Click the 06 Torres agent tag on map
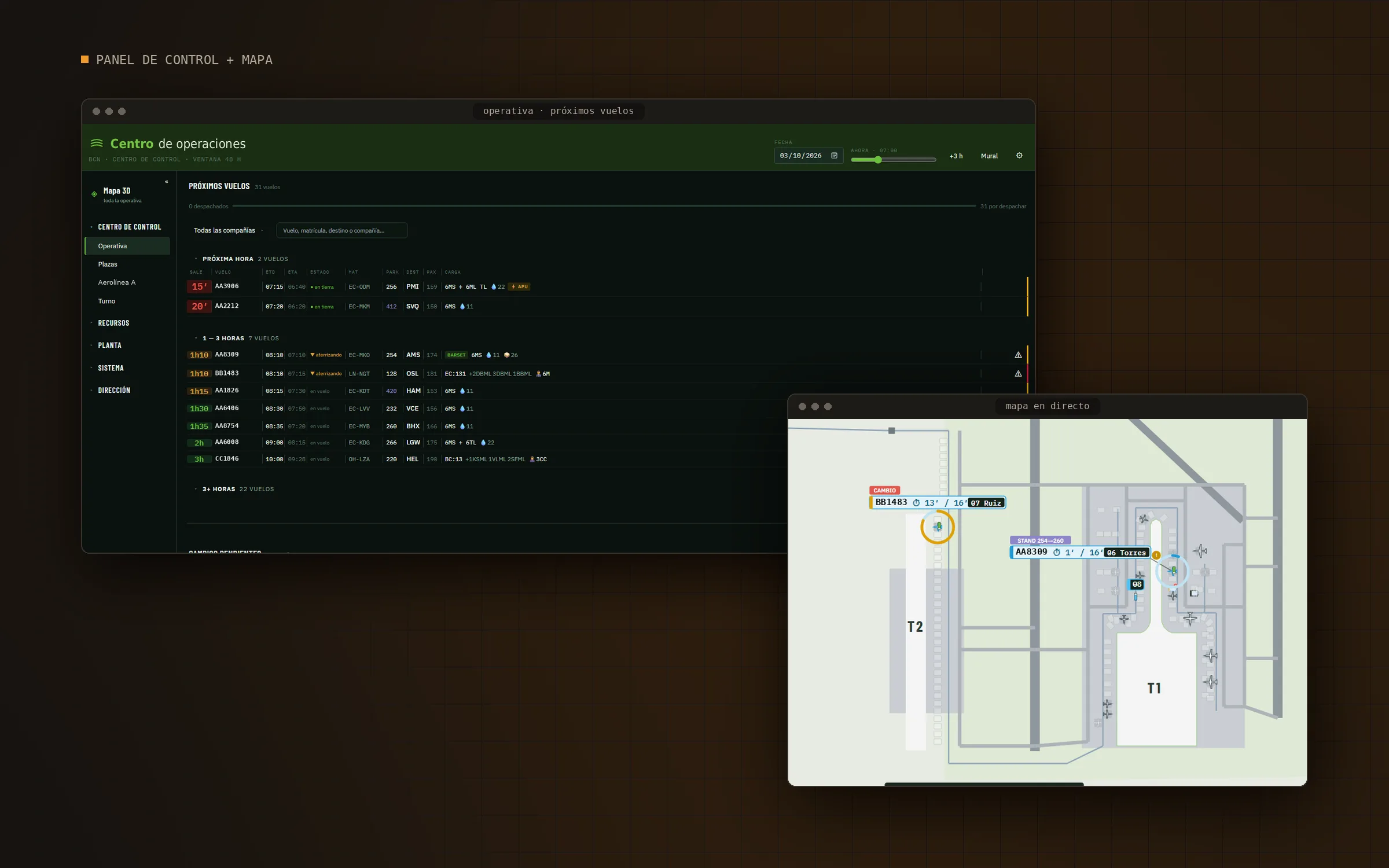Viewport: 1389px width, 868px height. 1126,553
